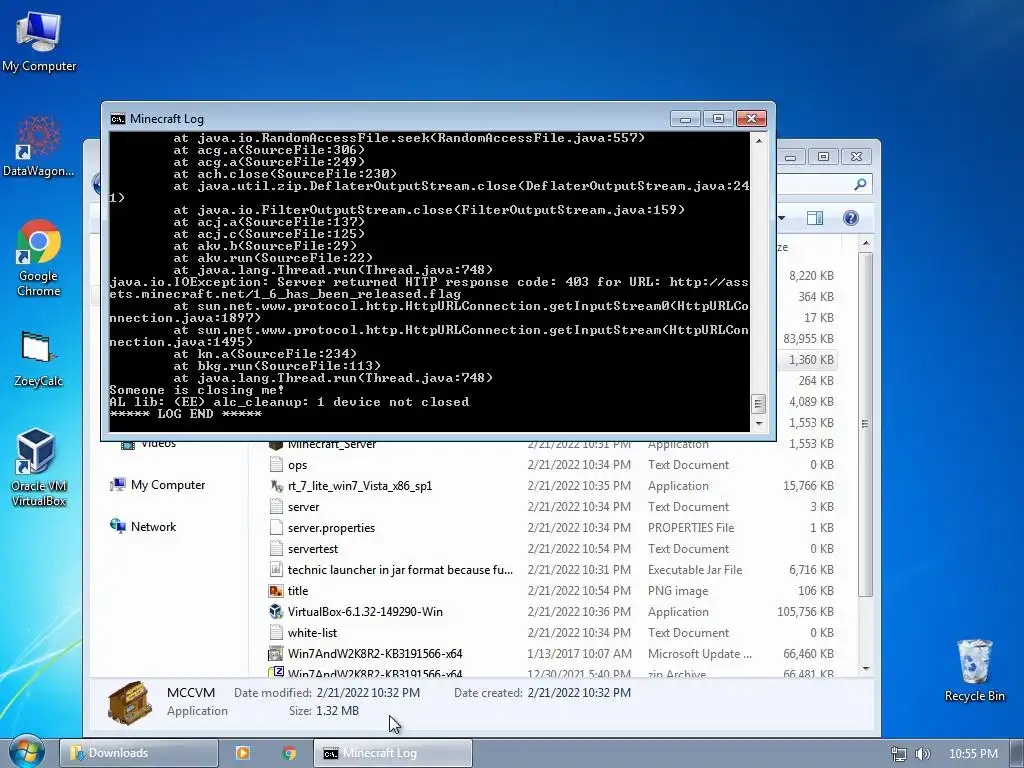
Task: Open view options dropdown arrow in Explorer
Action: click(x=782, y=218)
